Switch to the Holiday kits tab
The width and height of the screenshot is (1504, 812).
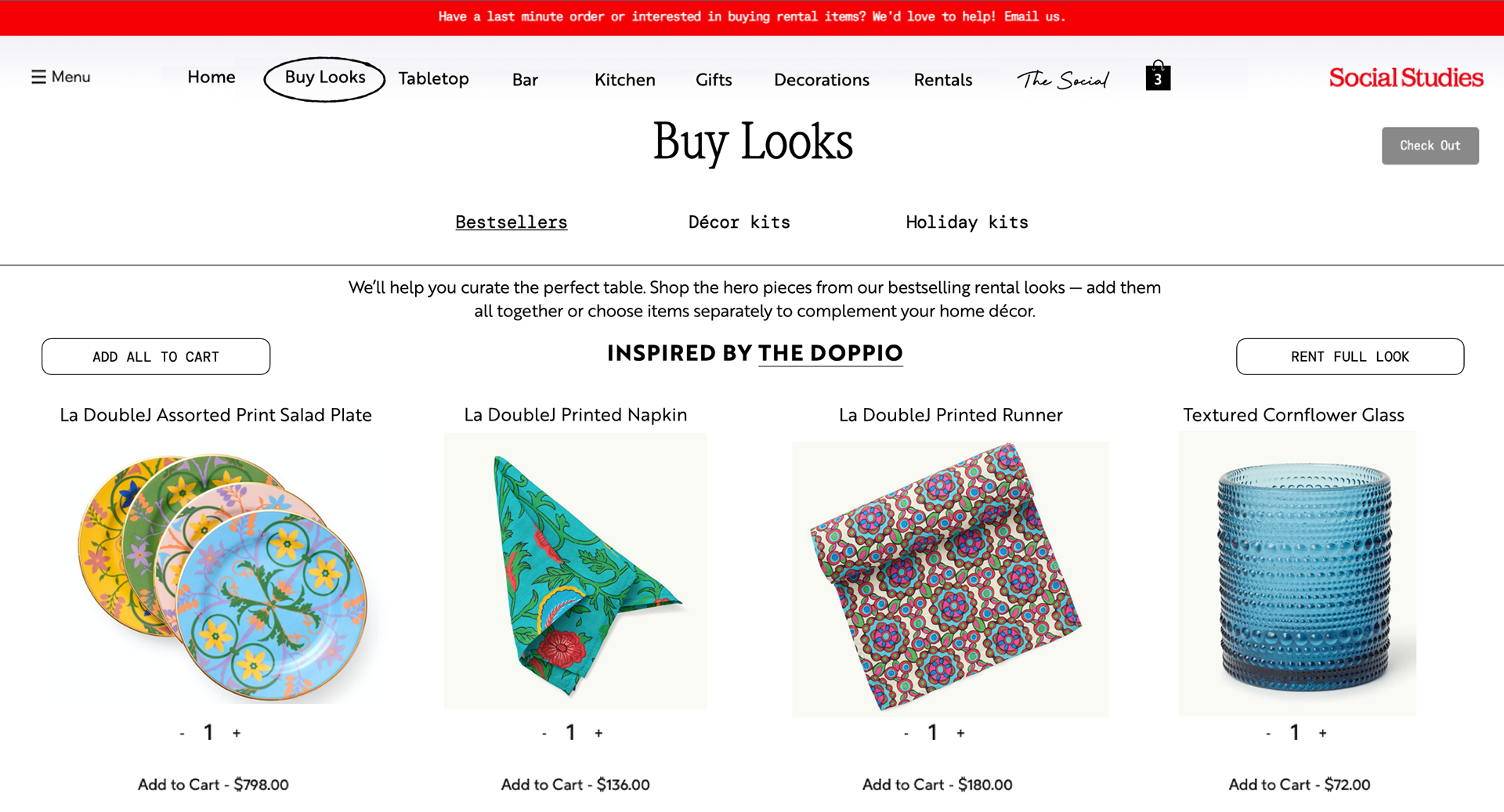[x=967, y=222]
